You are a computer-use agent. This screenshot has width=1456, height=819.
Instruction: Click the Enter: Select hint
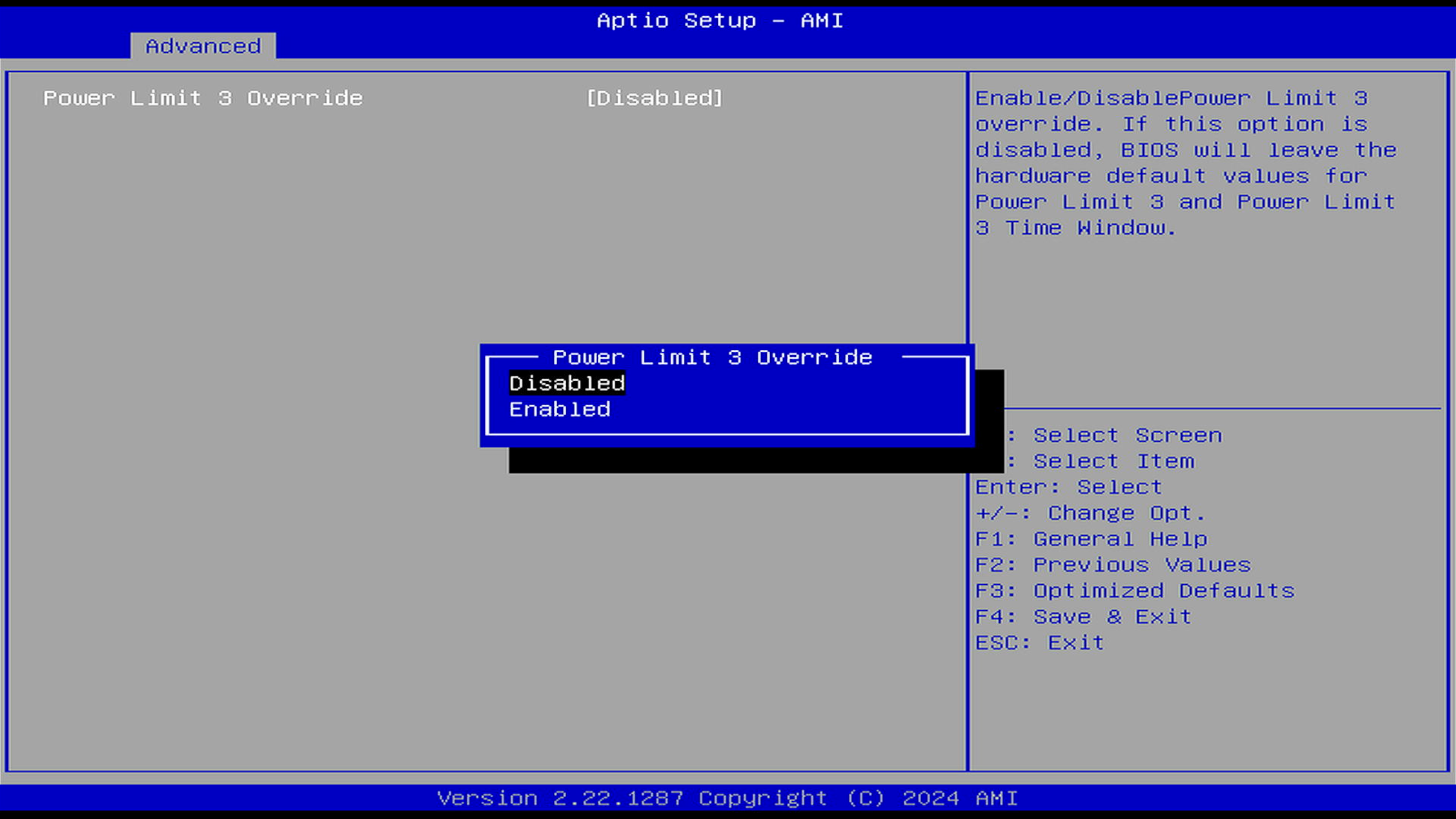click(x=1068, y=487)
